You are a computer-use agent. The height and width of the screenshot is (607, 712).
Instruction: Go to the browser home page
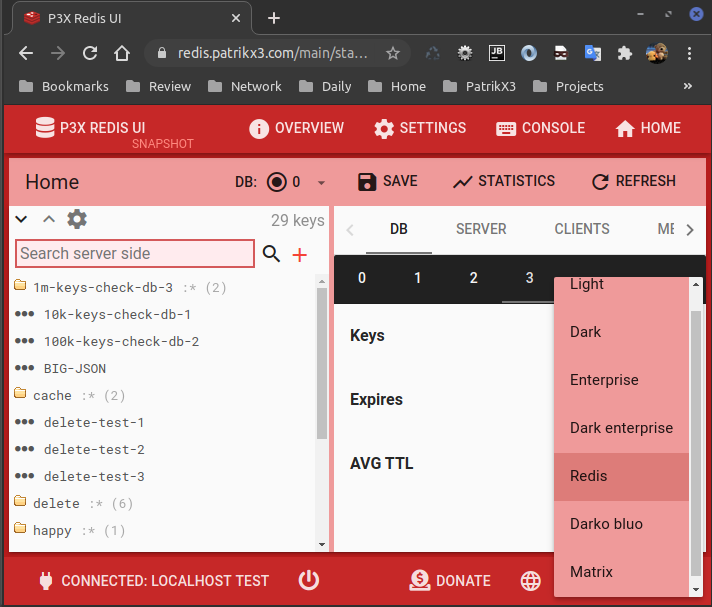[x=122, y=53]
